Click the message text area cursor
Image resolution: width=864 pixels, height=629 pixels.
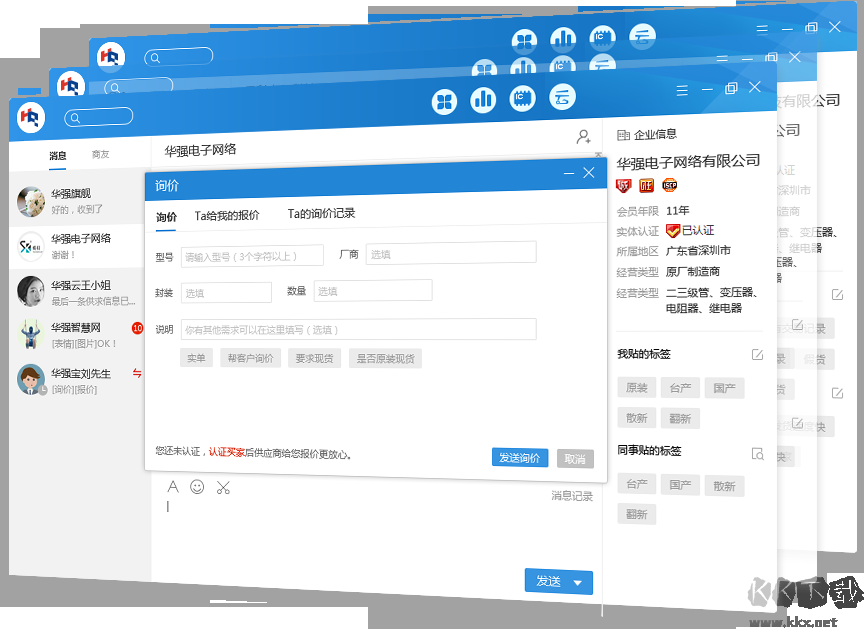coord(168,506)
